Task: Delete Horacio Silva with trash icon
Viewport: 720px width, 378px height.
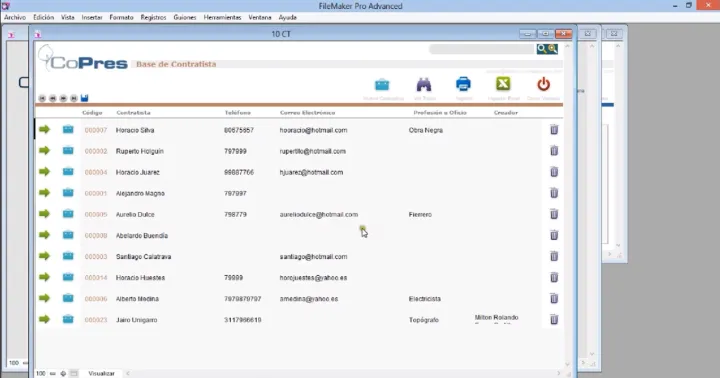Action: pos(554,130)
